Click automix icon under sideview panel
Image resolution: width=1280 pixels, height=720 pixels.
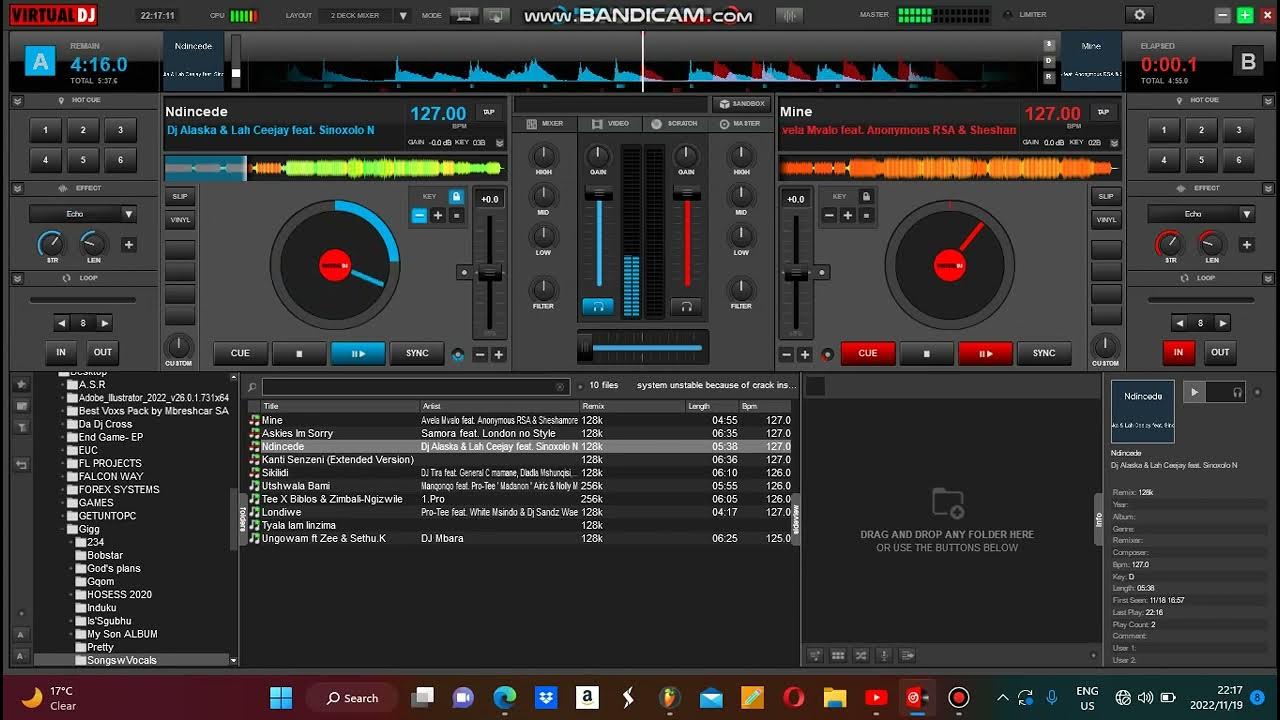coord(815,655)
